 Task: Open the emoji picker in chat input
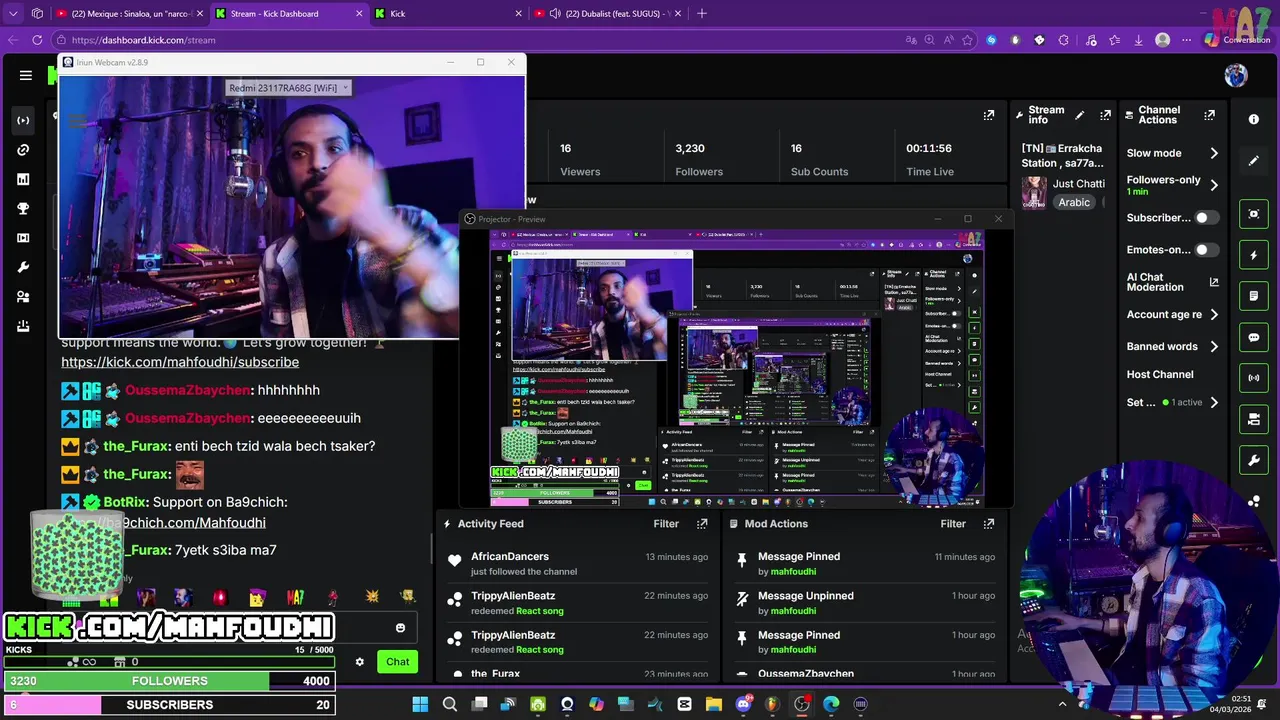click(x=400, y=628)
